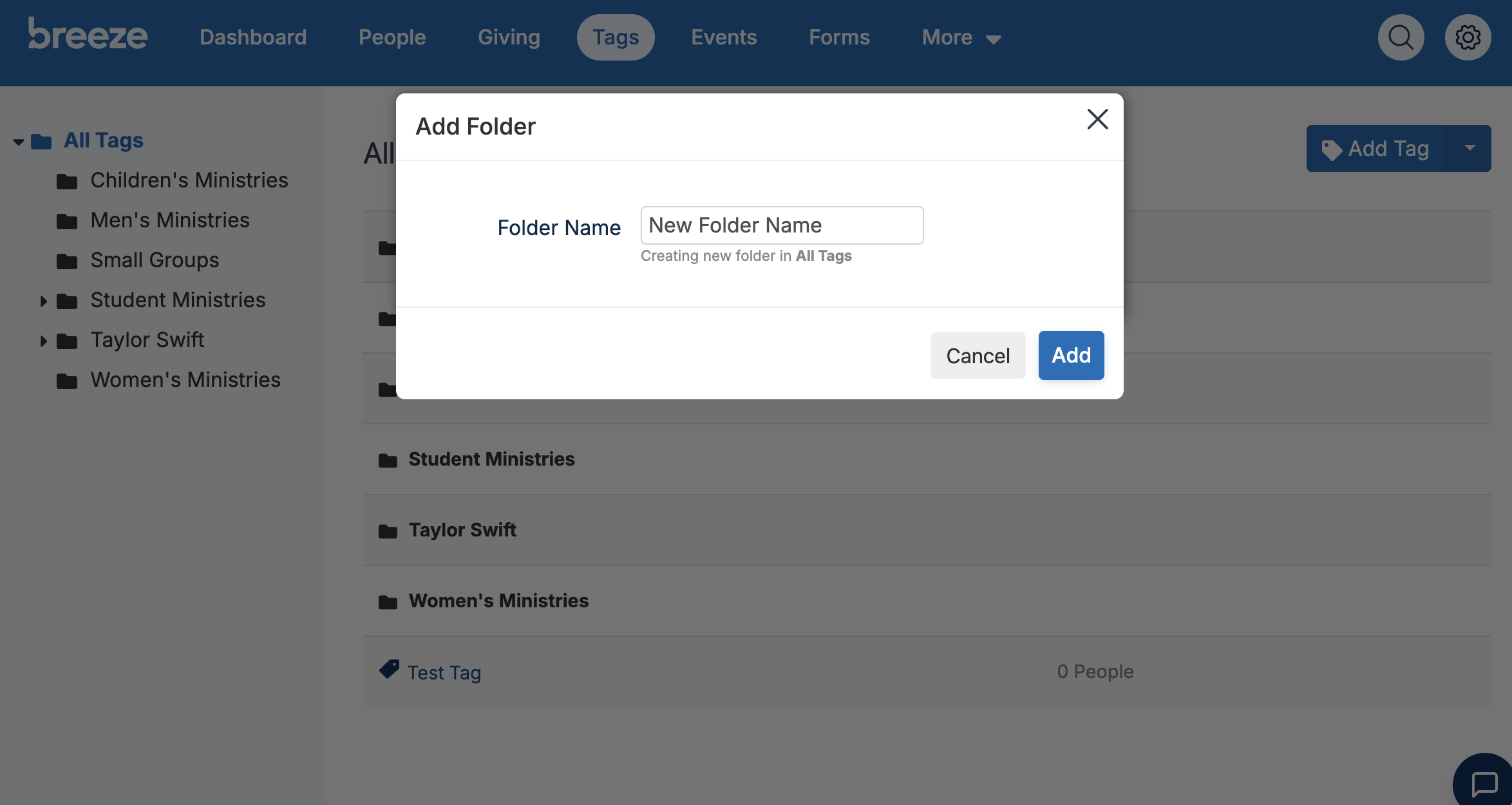
Task: Click the breeze logo
Action: pyautogui.click(x=88, y=34)
